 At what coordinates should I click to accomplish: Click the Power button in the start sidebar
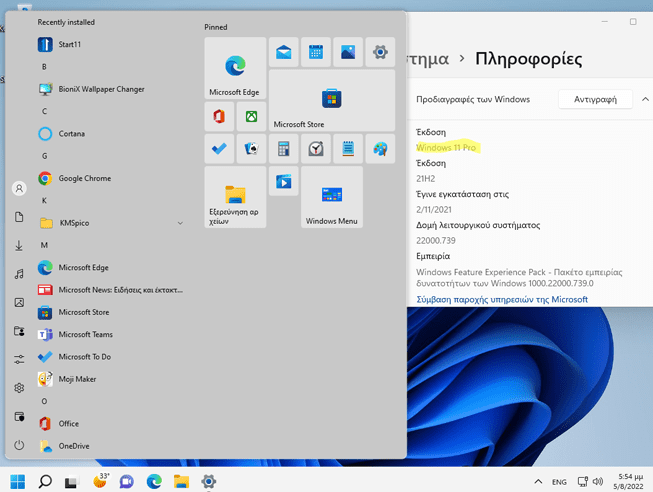[x=19, y=445]
